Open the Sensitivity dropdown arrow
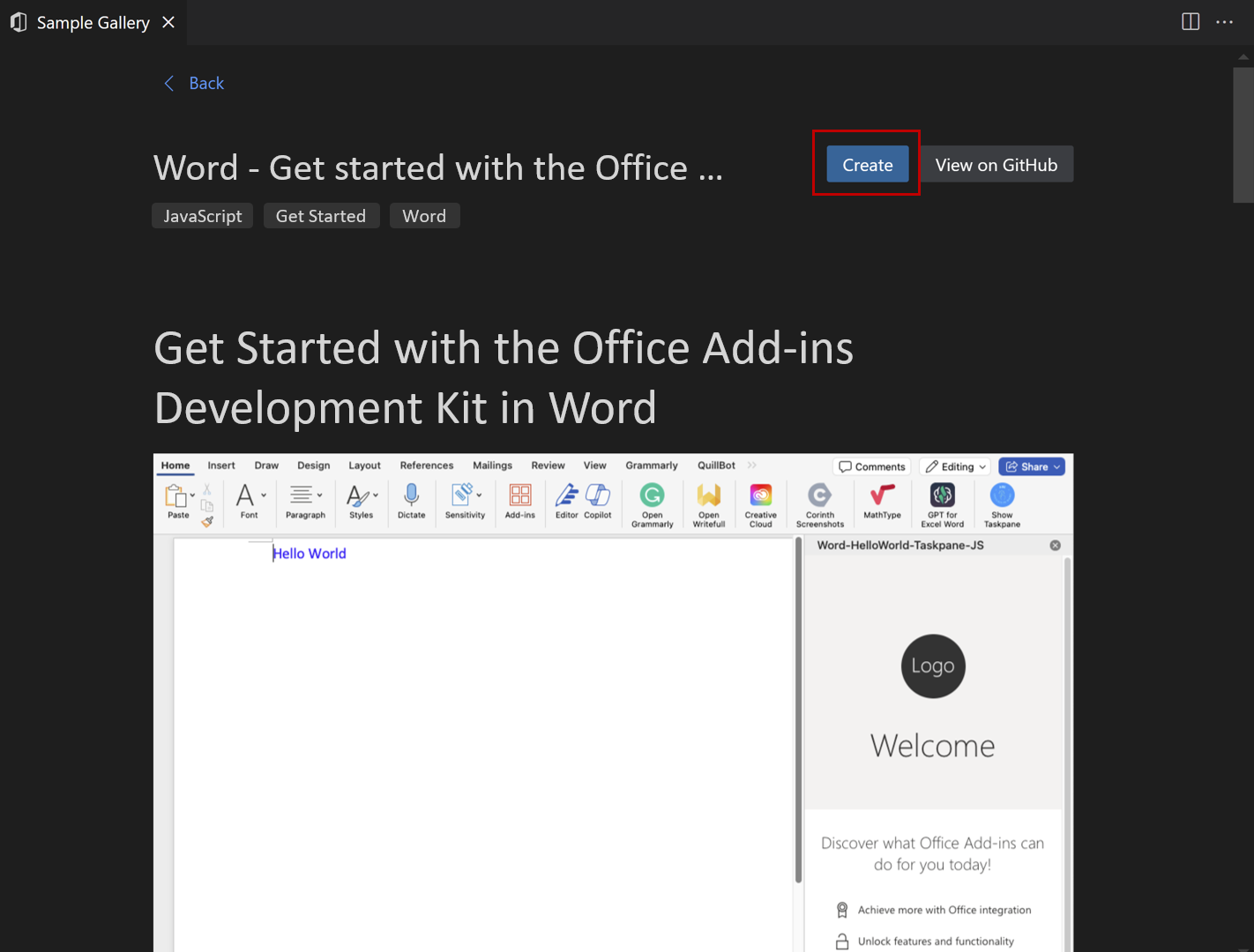This screenshot has height=952, width=1254. click(x=479, y=495)
